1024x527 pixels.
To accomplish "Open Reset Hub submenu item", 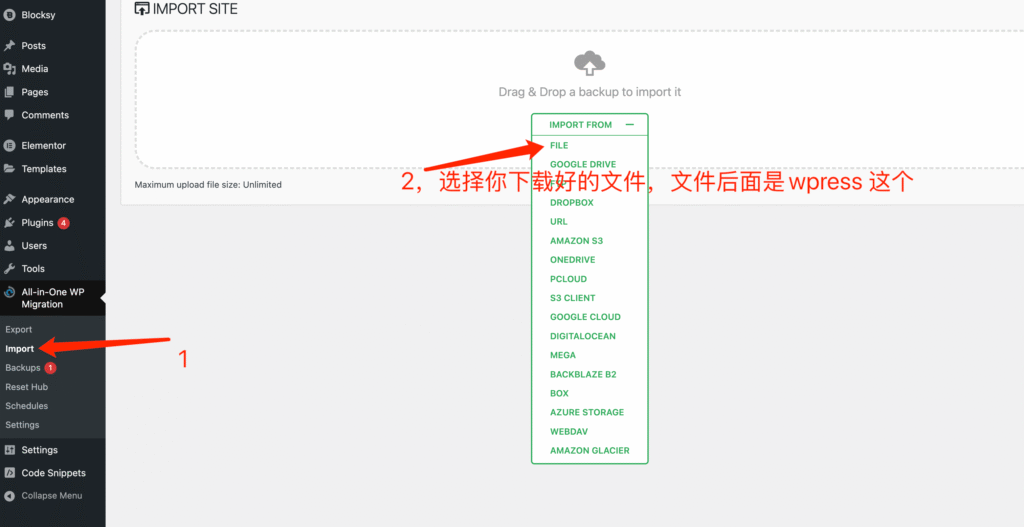I will point(26,387).
